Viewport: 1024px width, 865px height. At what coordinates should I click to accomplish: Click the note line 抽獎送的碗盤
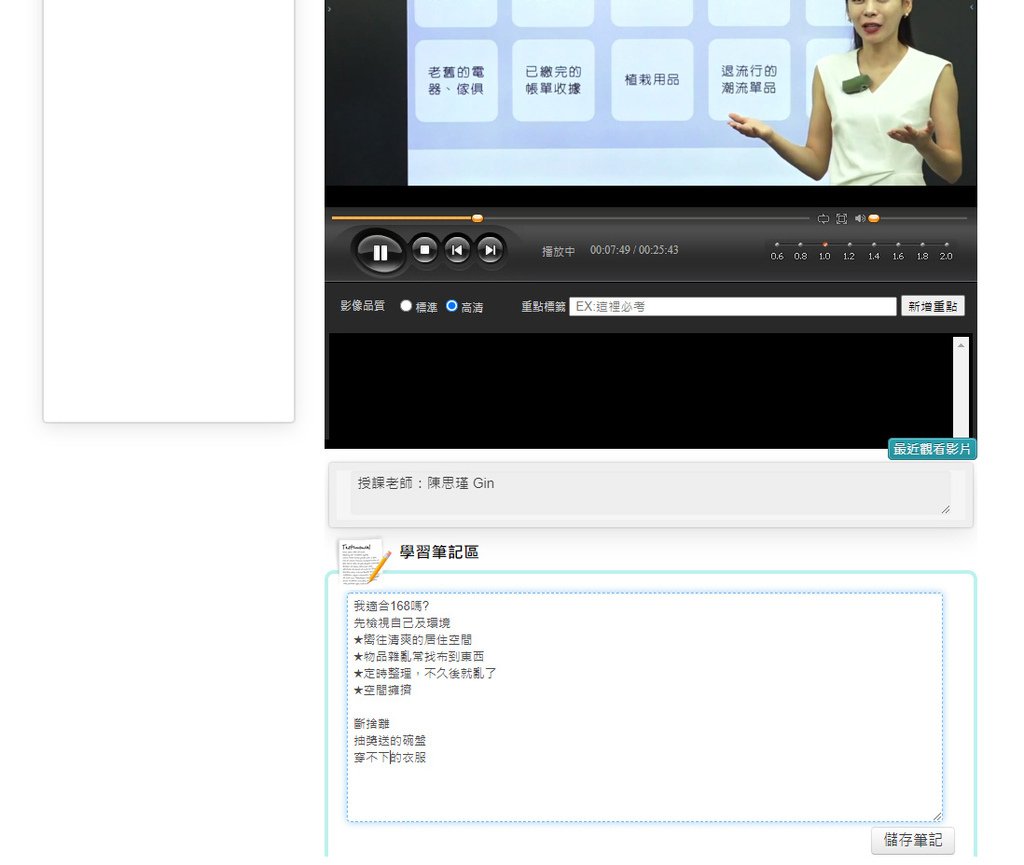coord(390,741)
